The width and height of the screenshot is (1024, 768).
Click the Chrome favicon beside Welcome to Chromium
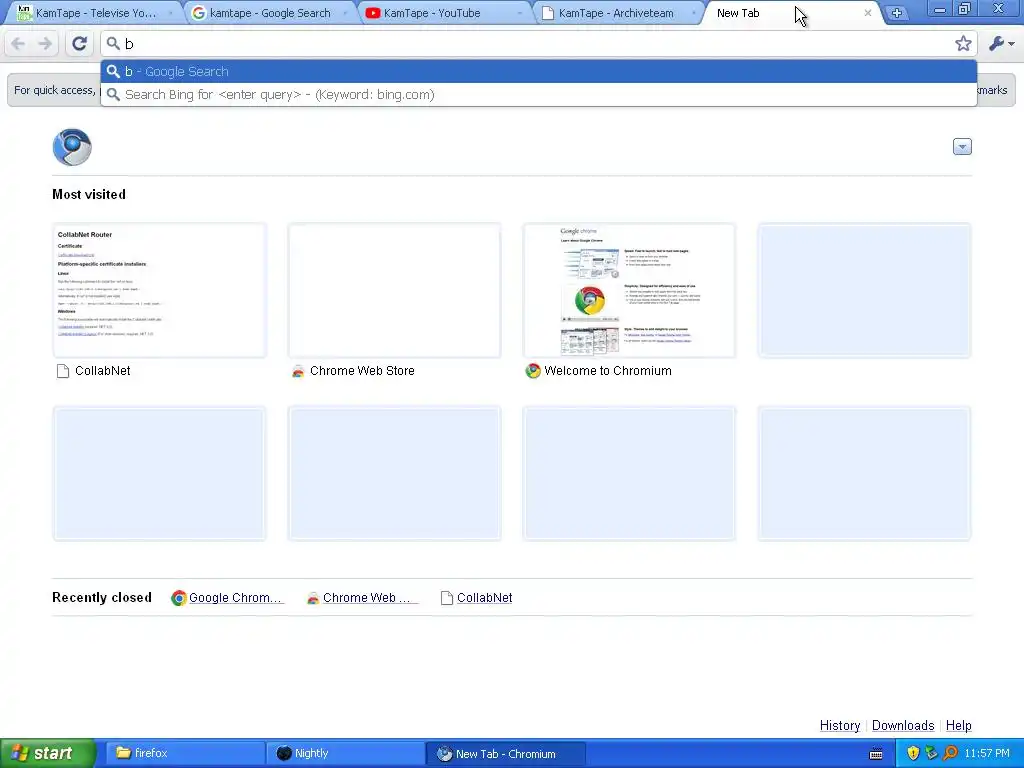pos(533,371)
